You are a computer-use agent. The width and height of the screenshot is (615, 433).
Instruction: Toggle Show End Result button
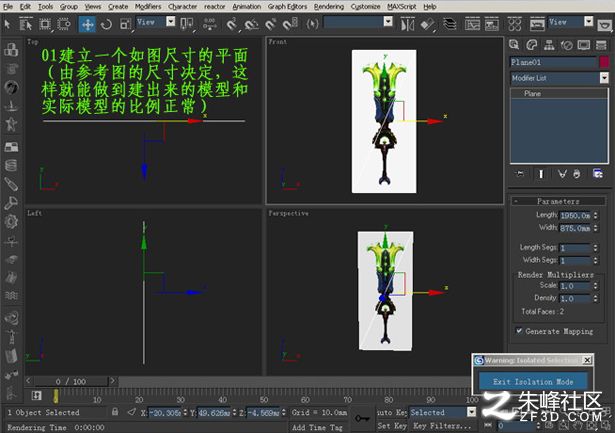[x=541, y=174]
